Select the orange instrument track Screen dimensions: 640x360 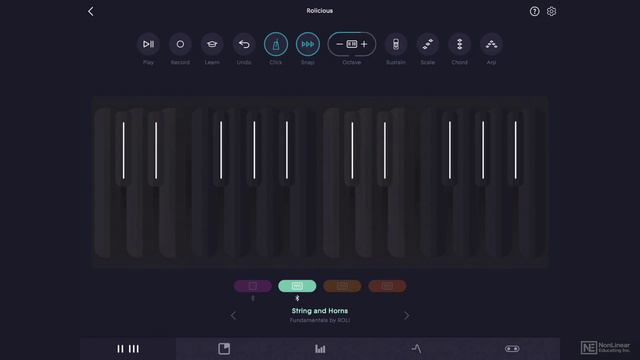pyautogui.click(x=342, y=286)
